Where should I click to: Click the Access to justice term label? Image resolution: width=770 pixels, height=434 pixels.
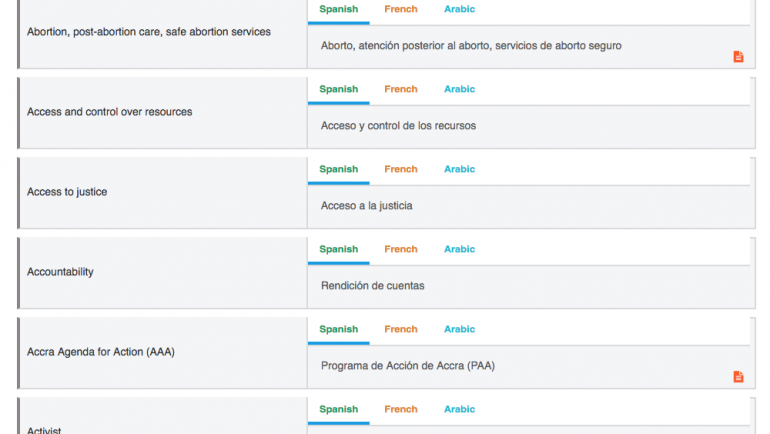(67, 192)
